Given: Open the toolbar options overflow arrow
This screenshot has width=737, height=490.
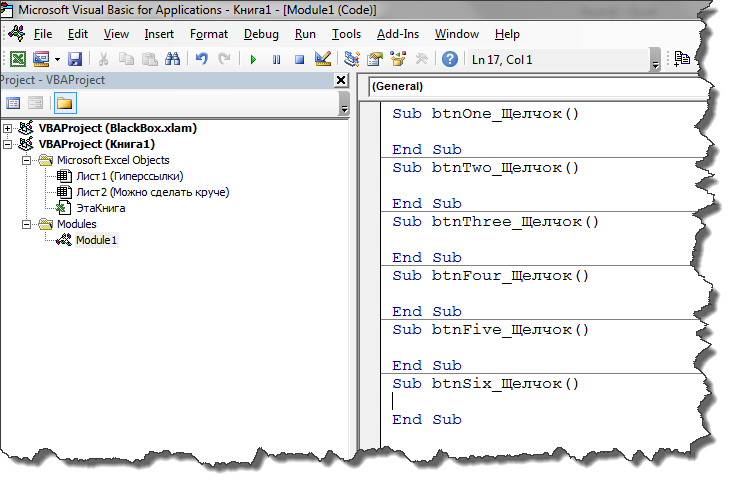Looking at the screenshot, I should pyautogui.click(x=655, y=60).
